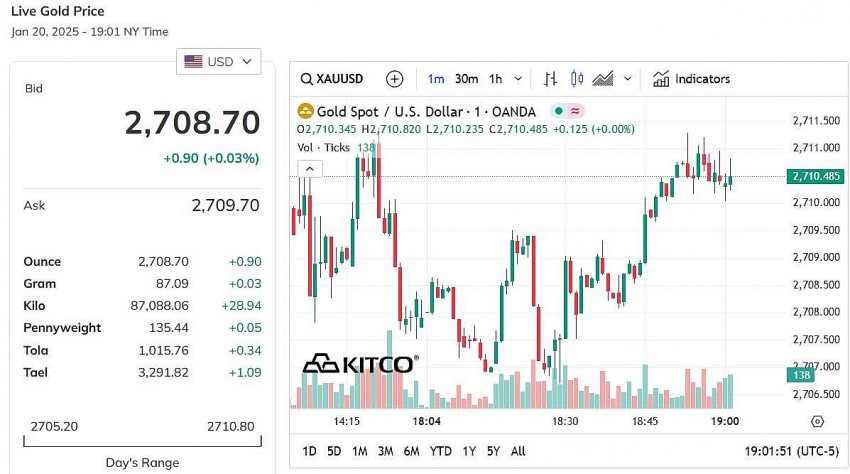Click the gold coin symbol logo
The width and height of the screenshot is (850, 474).
pos(306,111)
